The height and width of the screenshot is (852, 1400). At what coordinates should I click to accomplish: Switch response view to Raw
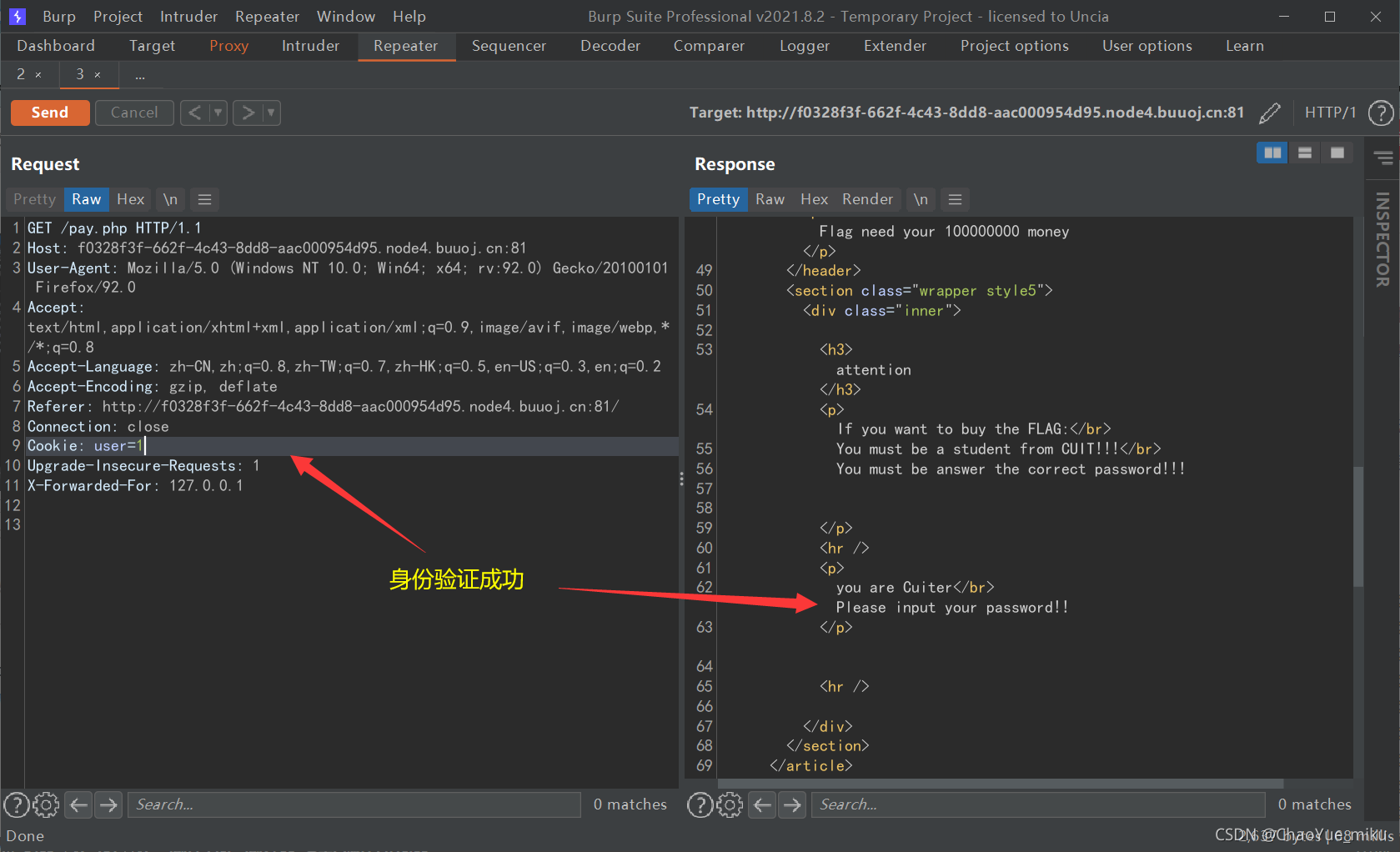[x=770, y=199]
